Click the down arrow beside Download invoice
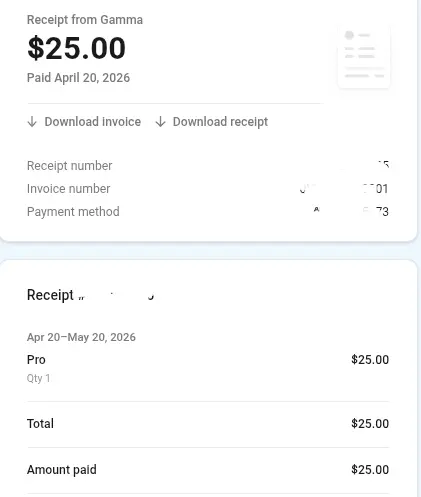 pyautogui.click(x=32, y=122)
